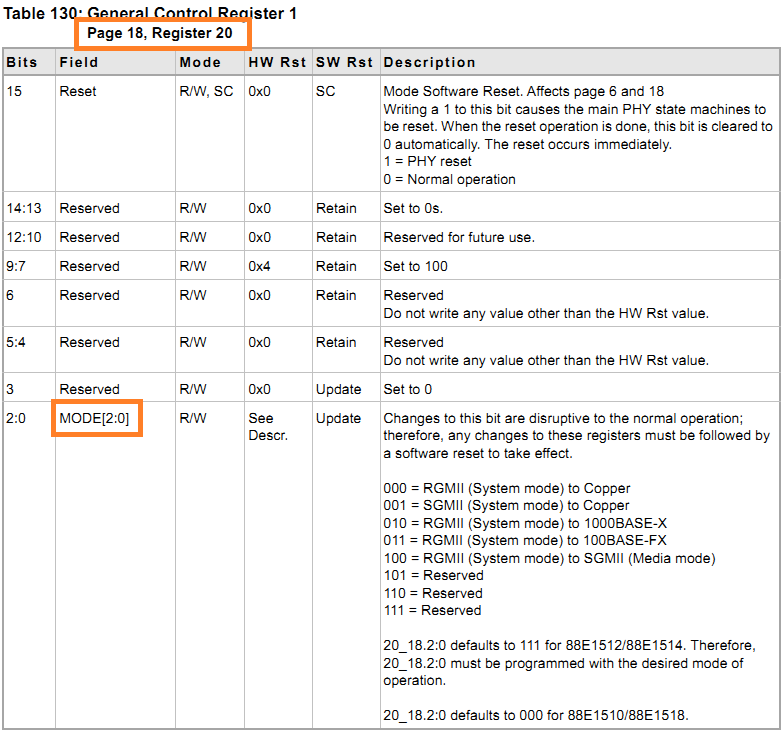Screen dimensions: 784x734
Task: Click the 'HW Rst' column header
Action: coord(277,62)
